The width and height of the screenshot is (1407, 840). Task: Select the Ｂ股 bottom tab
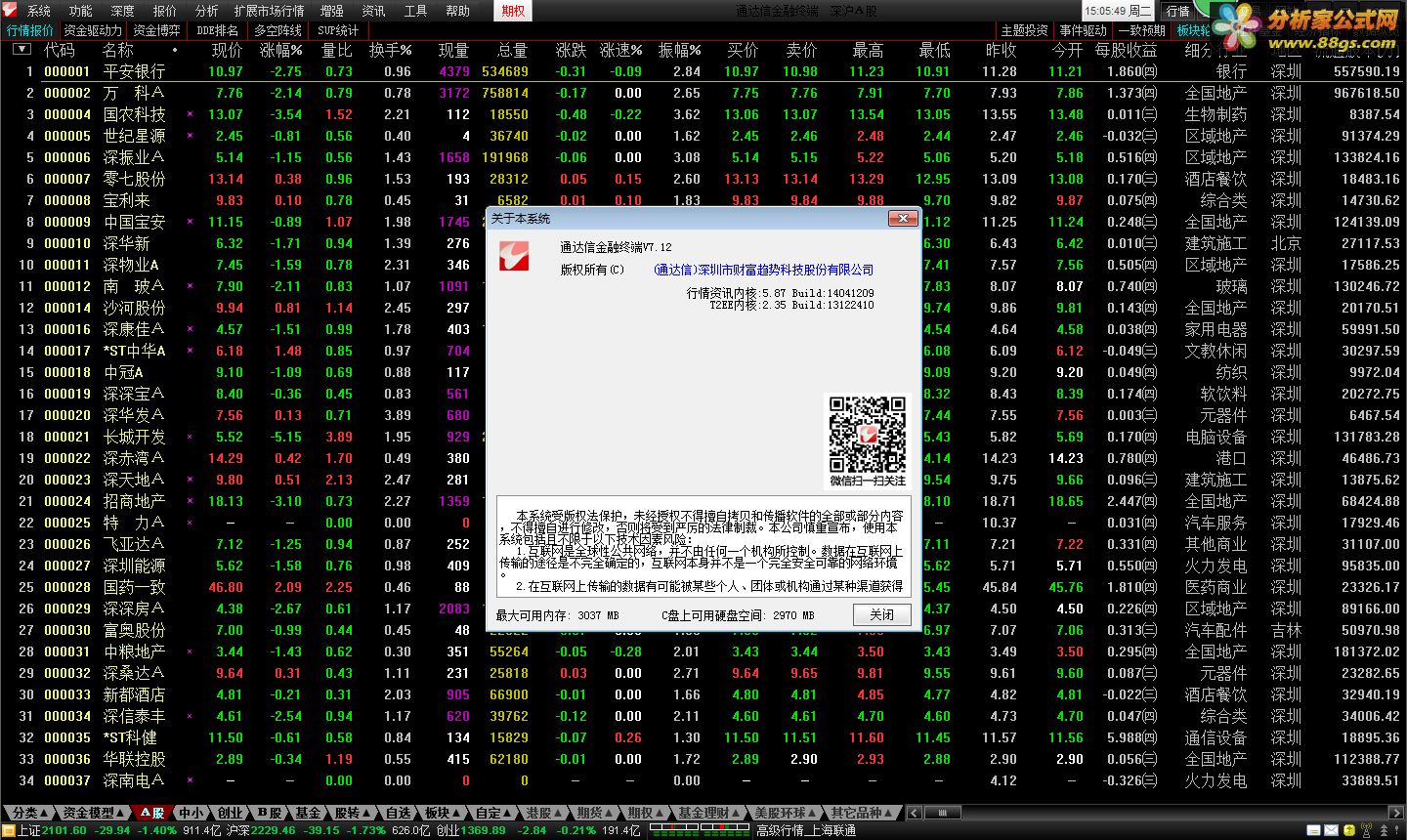pyautogui.click(x=270, y=813)
